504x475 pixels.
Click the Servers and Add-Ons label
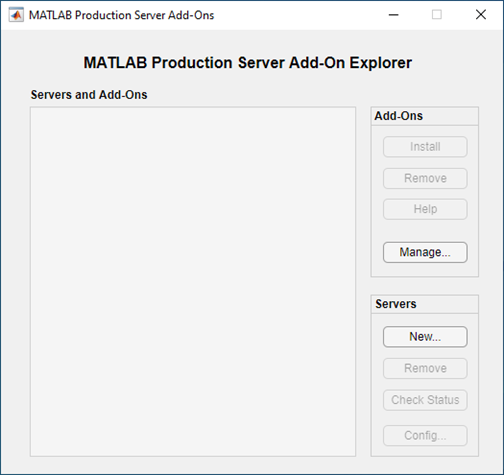(89, 95)
